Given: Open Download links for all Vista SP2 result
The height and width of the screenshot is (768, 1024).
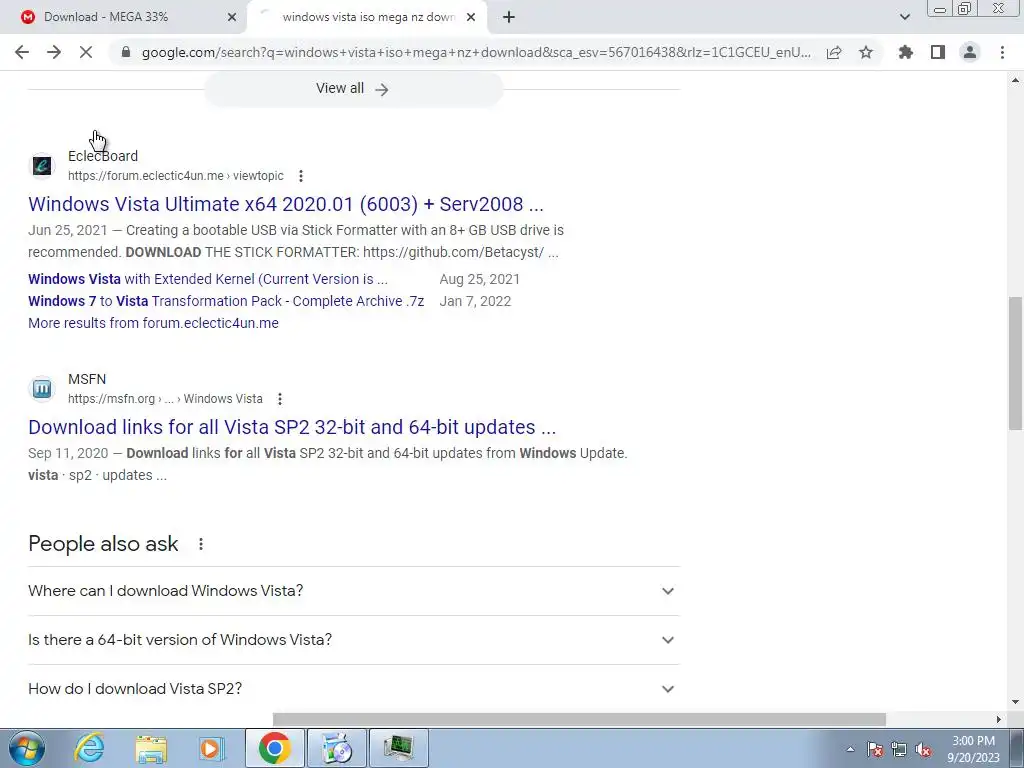Looking at the screenshot, I should 292,427.
